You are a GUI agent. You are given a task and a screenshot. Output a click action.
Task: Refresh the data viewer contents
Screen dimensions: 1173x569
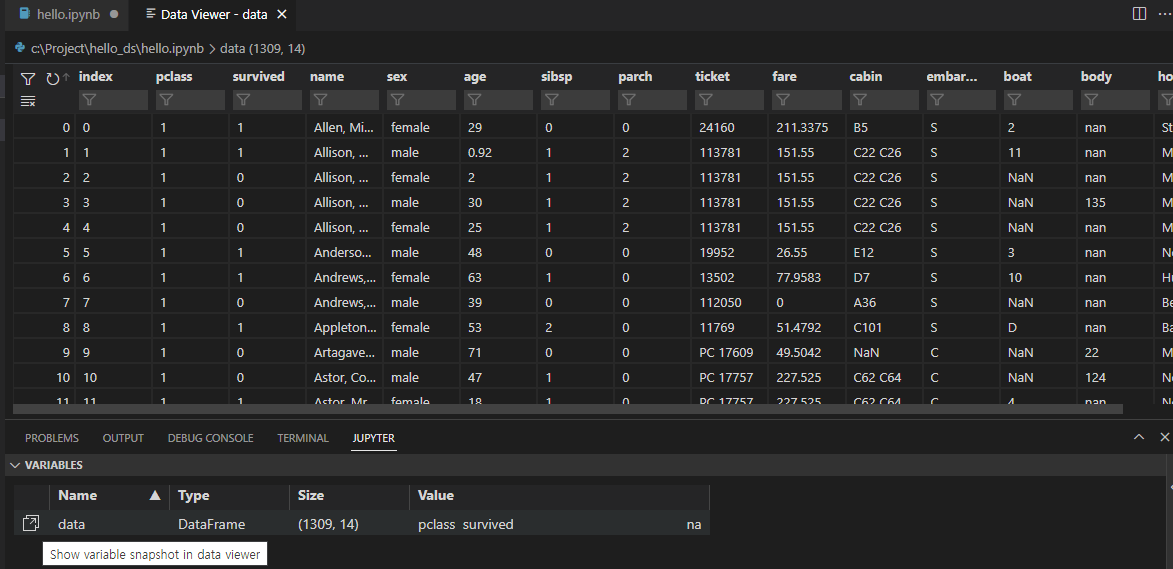tap(52, 79)
